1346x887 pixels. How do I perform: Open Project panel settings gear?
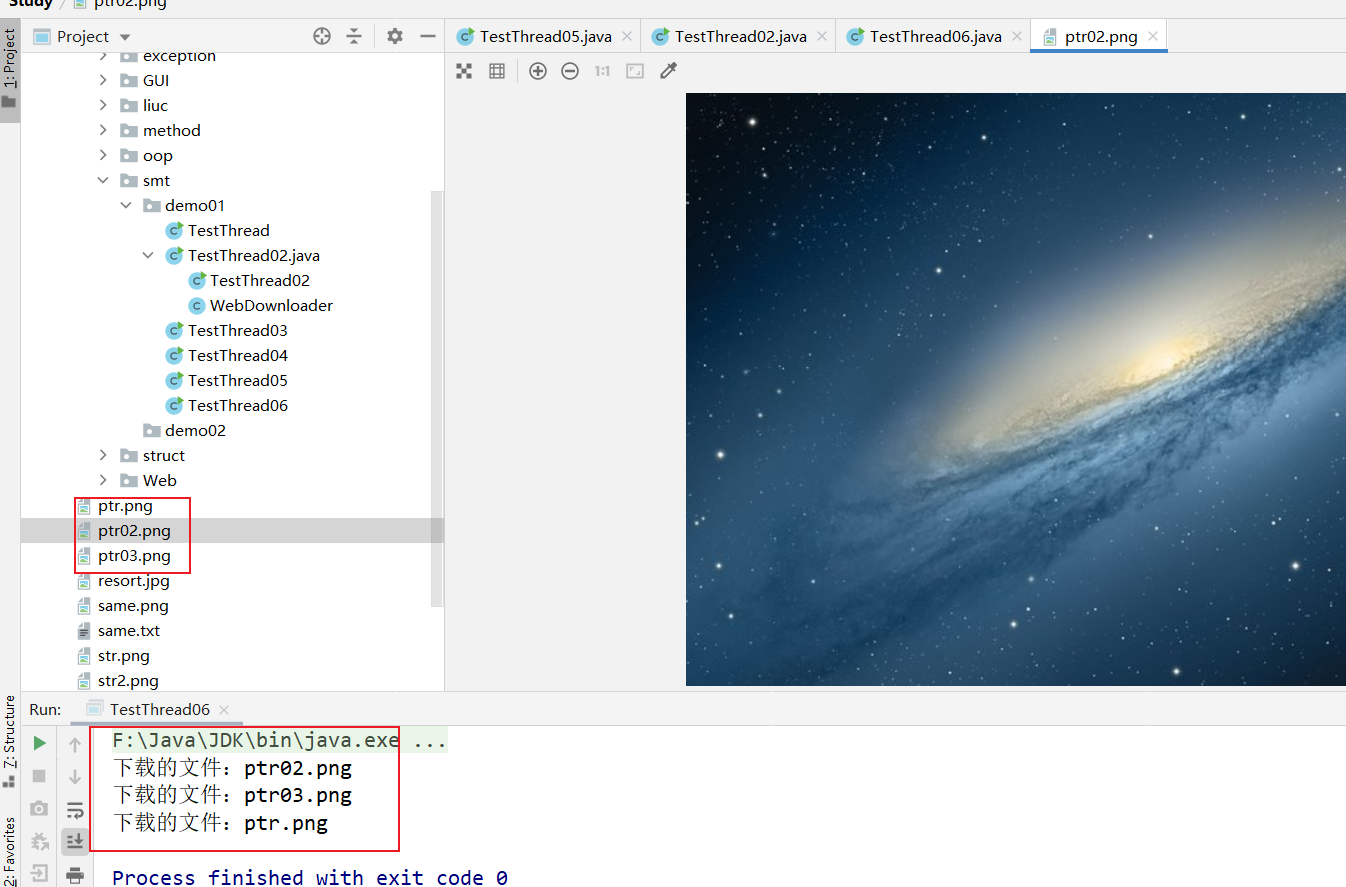coord(395,36)
